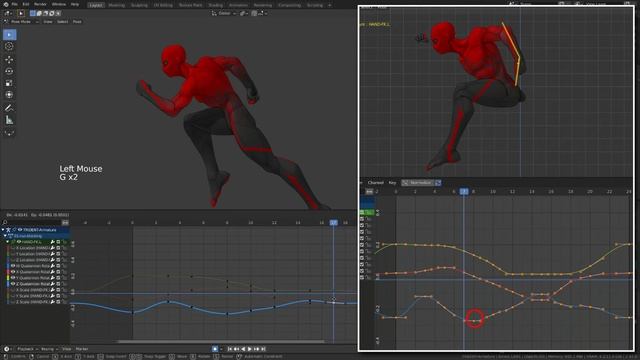640x360 pixels.
Task: Switch to the UV Editing workspace tab
Action: pos(163,5)
